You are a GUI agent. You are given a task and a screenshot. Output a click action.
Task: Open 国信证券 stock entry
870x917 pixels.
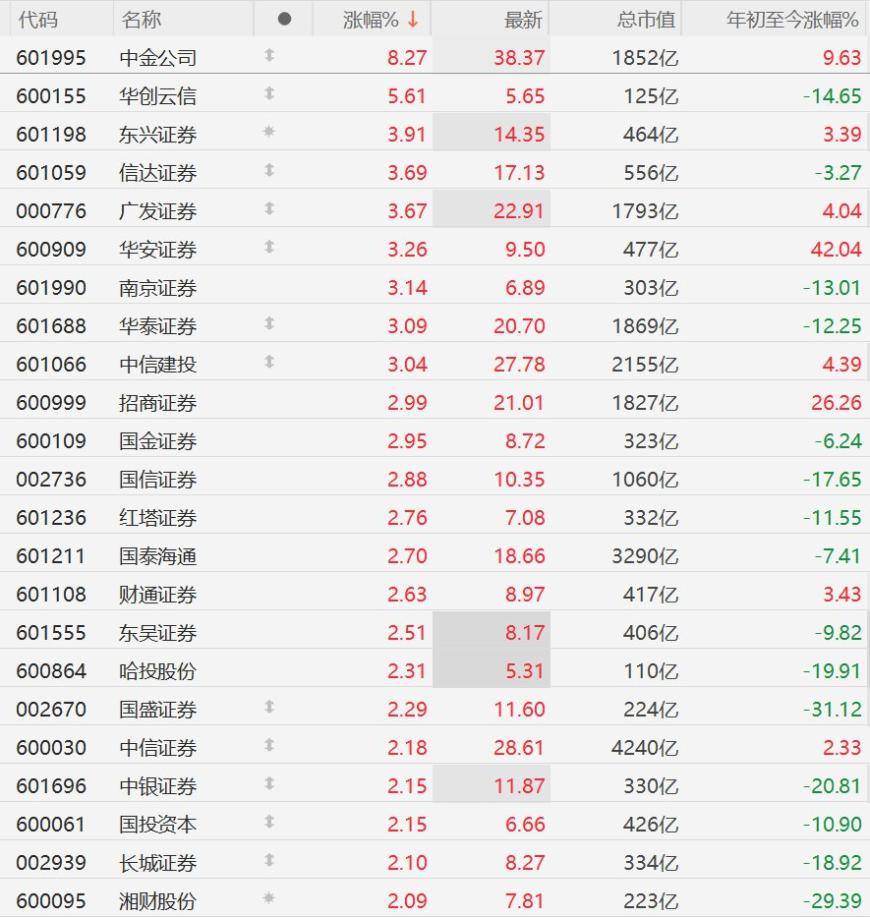158,479
